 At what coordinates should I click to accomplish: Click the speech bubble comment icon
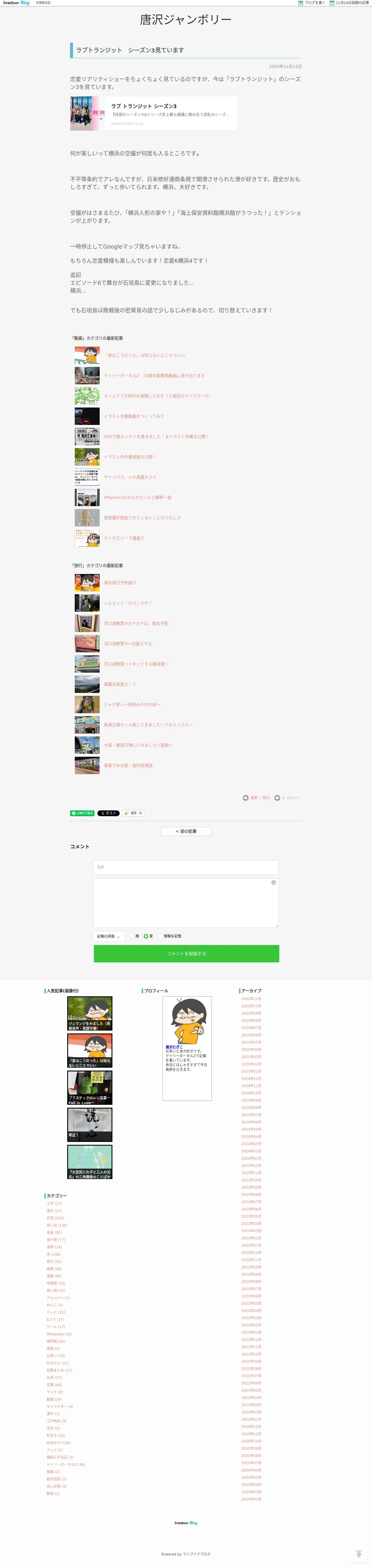point(277,797)
